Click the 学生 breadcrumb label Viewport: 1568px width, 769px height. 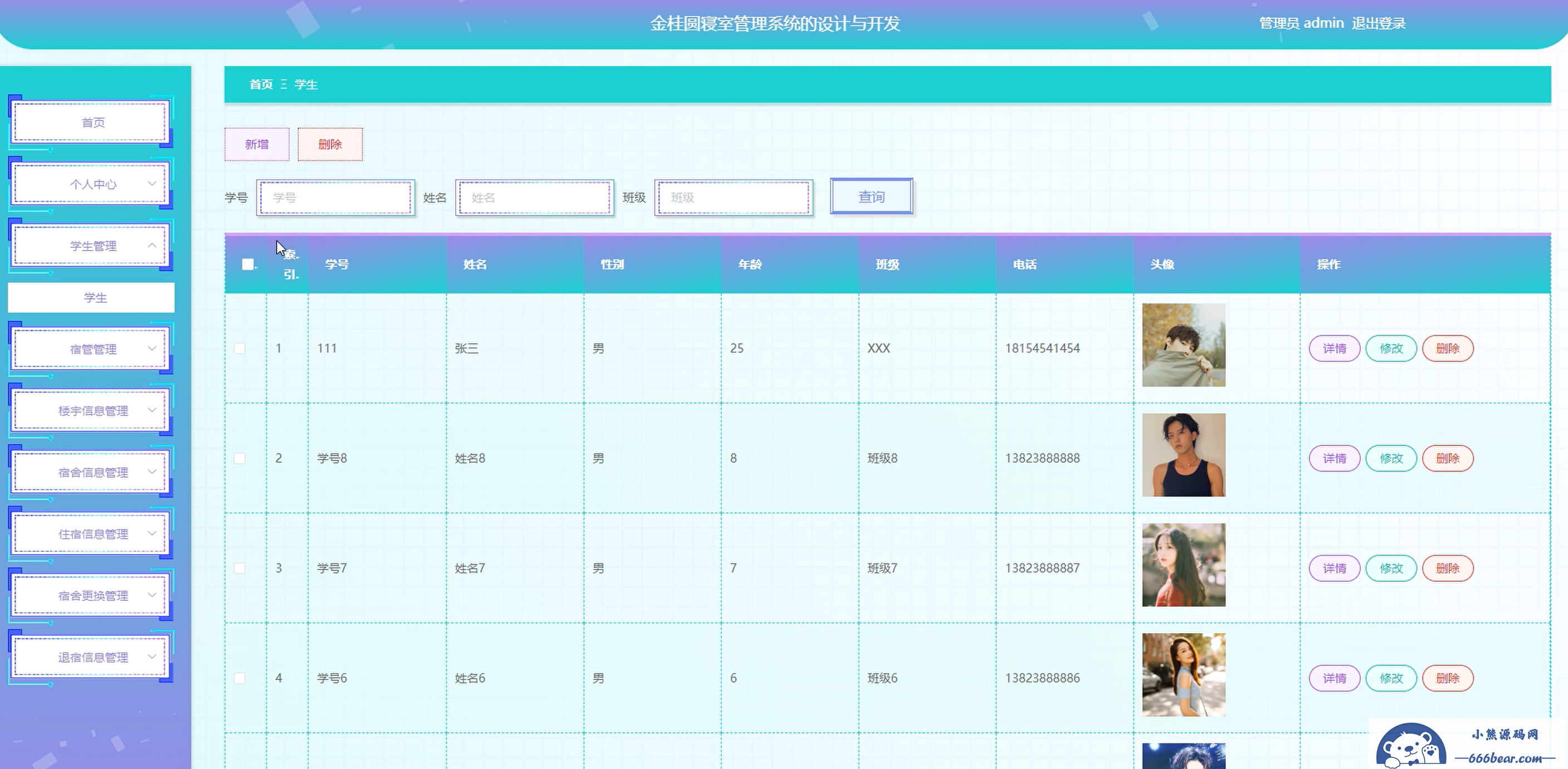pyautogui.click(x=306, y=85)
